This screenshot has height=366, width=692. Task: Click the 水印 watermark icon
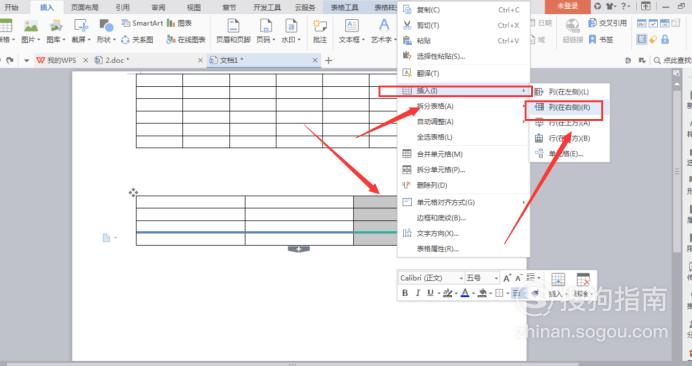tap(291, 26)
